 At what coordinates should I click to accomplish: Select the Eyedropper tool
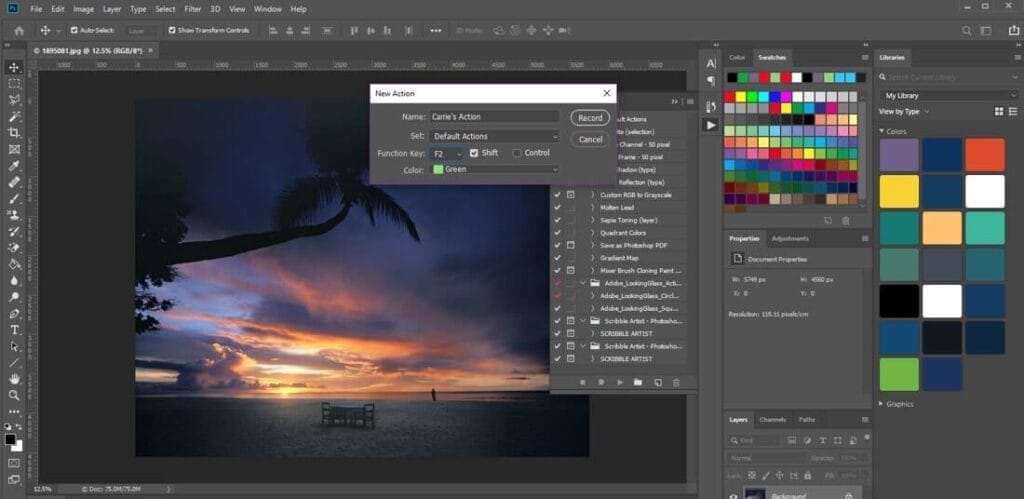(x=14, y=166)
